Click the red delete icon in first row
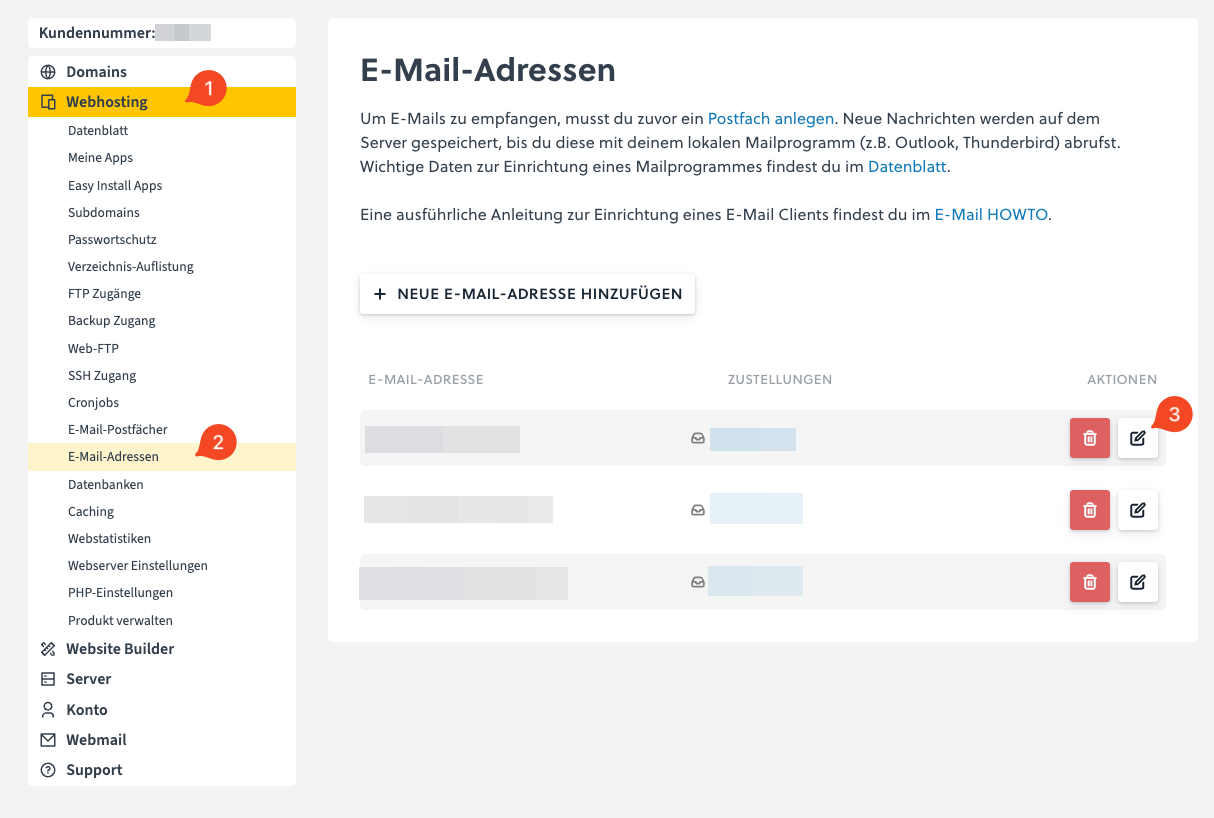The width and height of the screenshot is (1214, 818). click(x=1089, y=438)
